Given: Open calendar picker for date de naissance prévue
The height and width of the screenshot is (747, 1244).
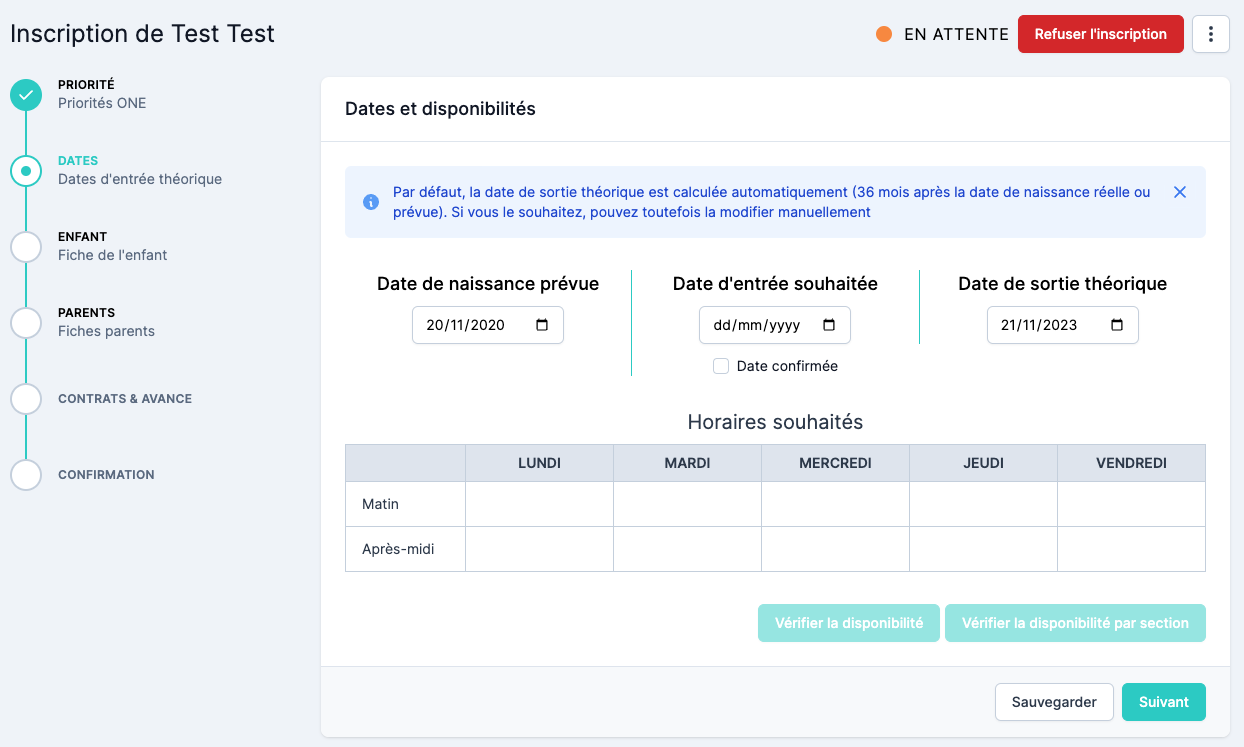Looking at the screenshot, I should (x=542, y=325).
